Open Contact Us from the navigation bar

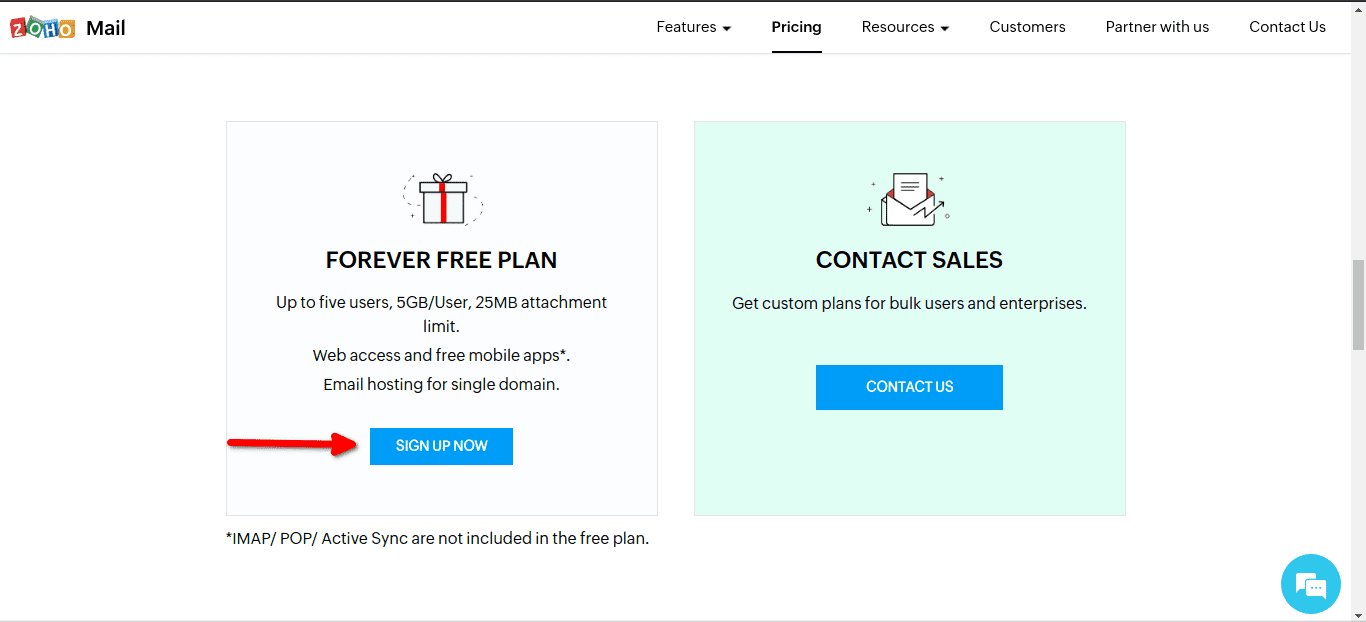pyautogui.click(x=1287, y=27)
